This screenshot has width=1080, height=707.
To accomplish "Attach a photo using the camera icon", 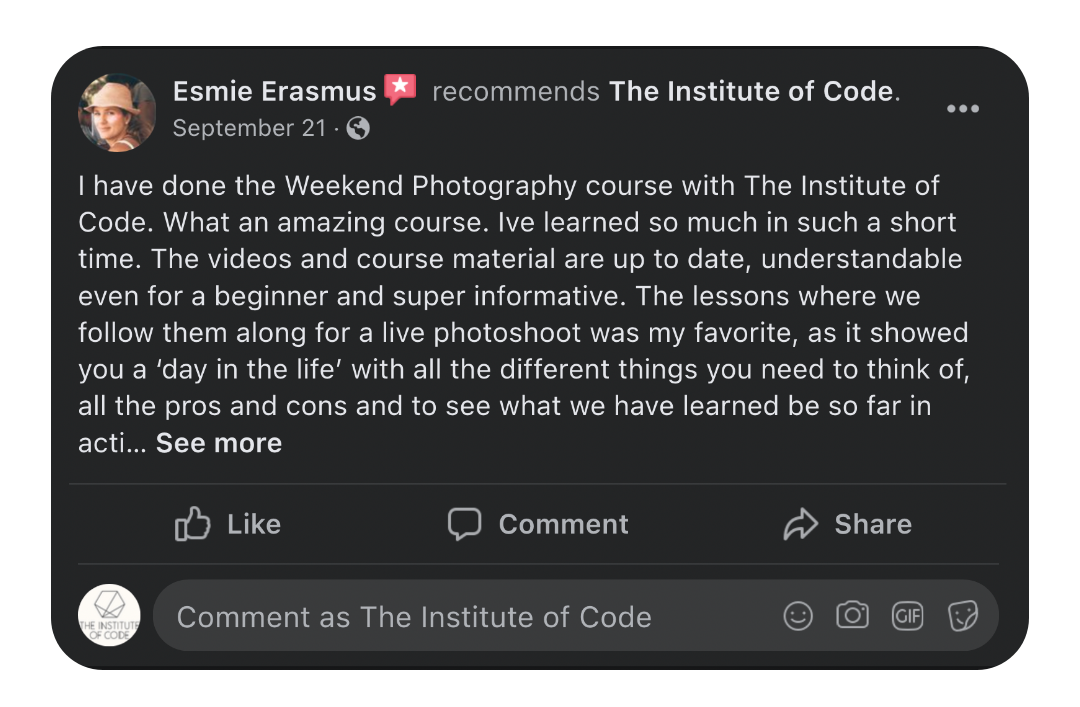I will [x=852, y=616].
